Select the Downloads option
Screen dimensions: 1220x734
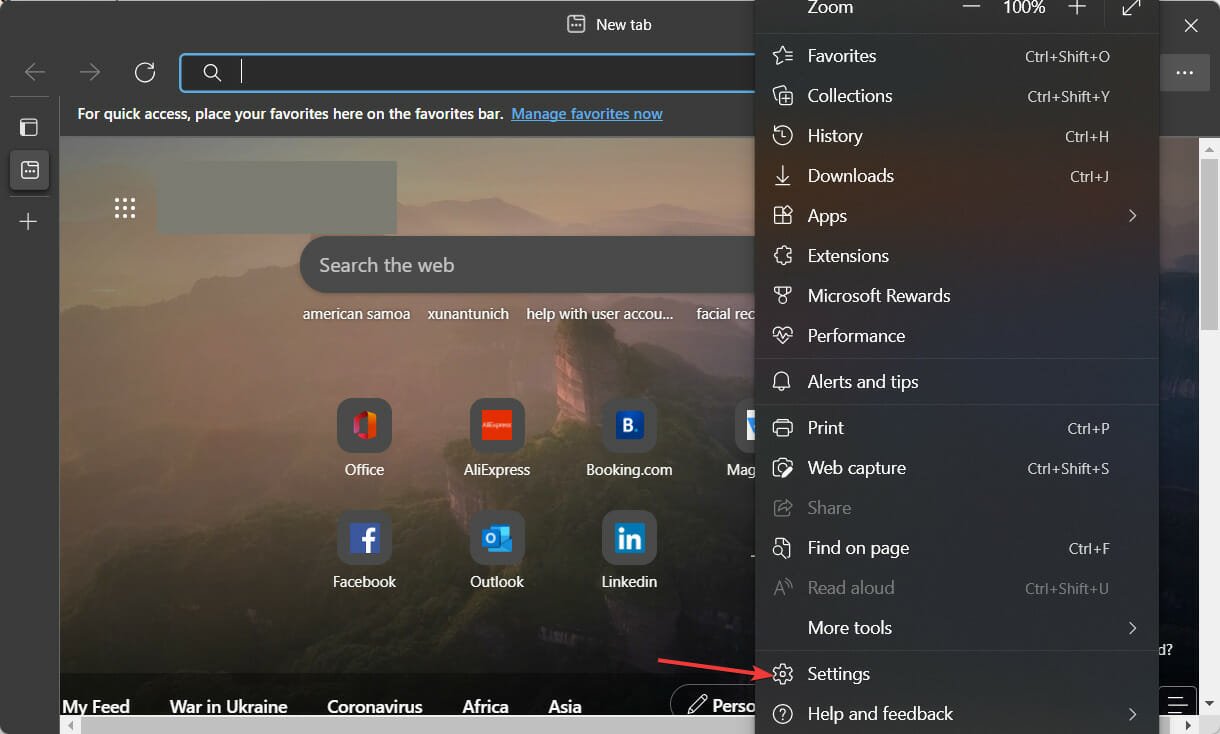click(850, 175)
